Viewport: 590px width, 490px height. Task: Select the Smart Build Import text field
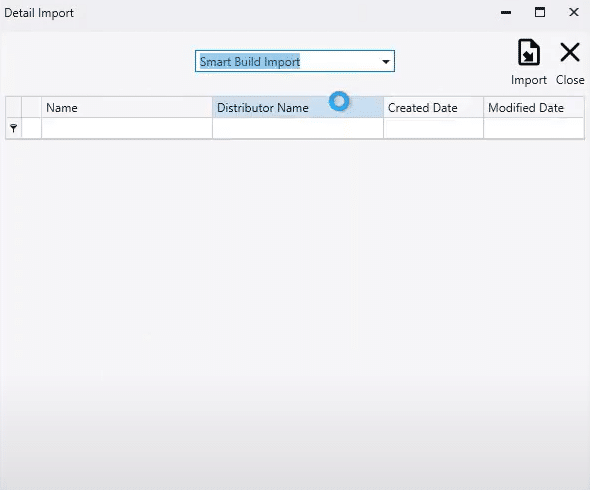(x=287, y=61)
